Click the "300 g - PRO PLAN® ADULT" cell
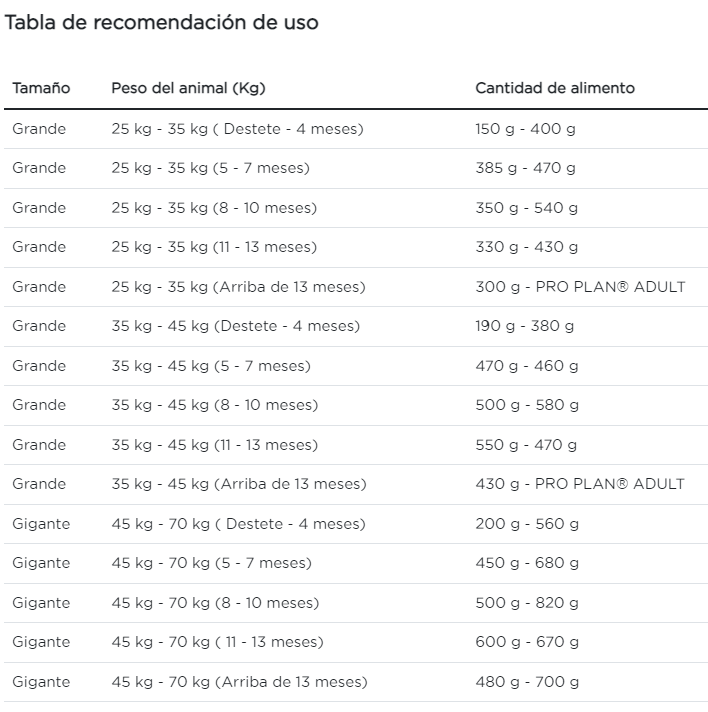Image resolution: width=708 pixels, height=712 pixels. click(x=580, y=287)
